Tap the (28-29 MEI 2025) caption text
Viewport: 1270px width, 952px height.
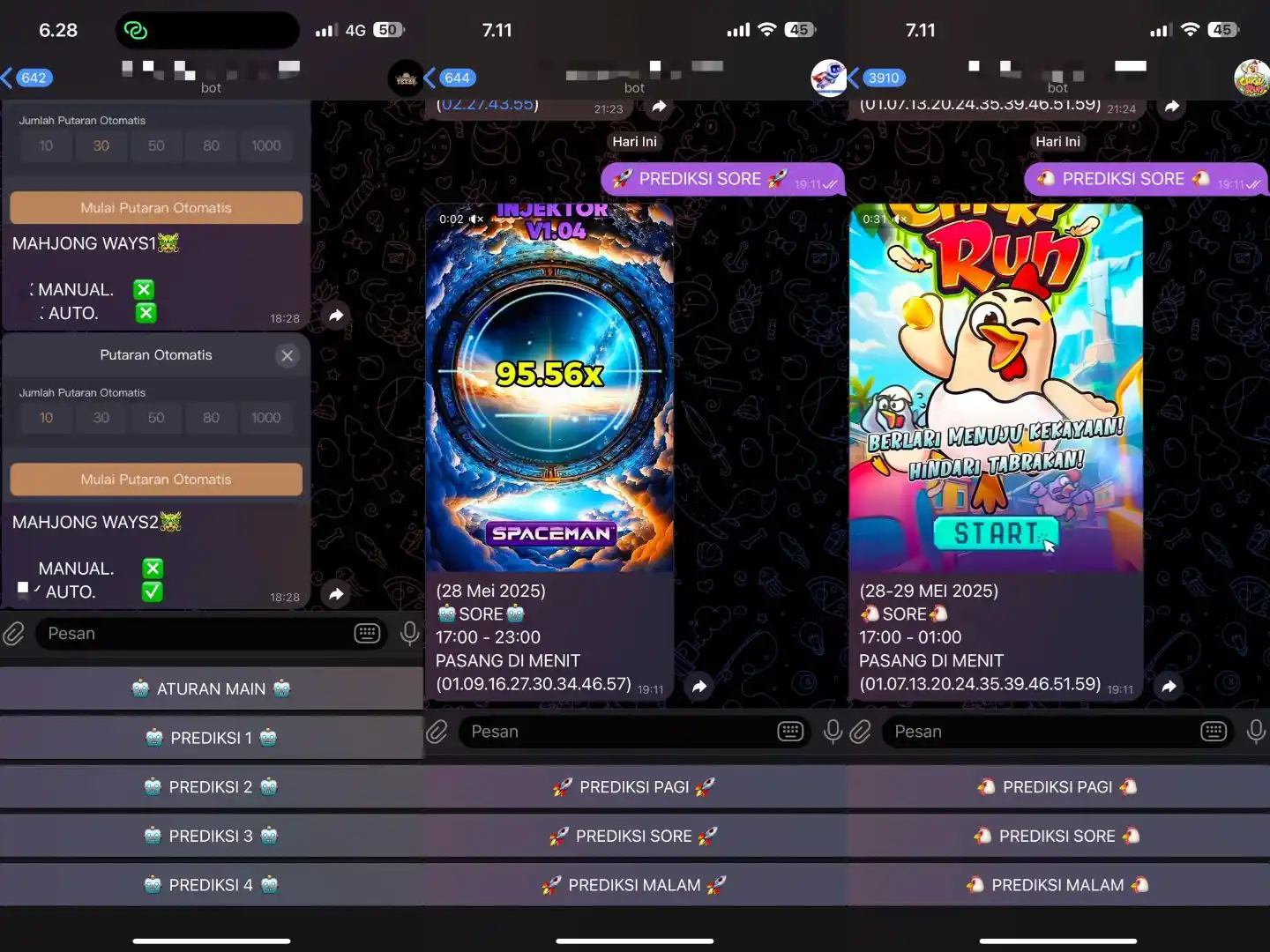[929, 591]
